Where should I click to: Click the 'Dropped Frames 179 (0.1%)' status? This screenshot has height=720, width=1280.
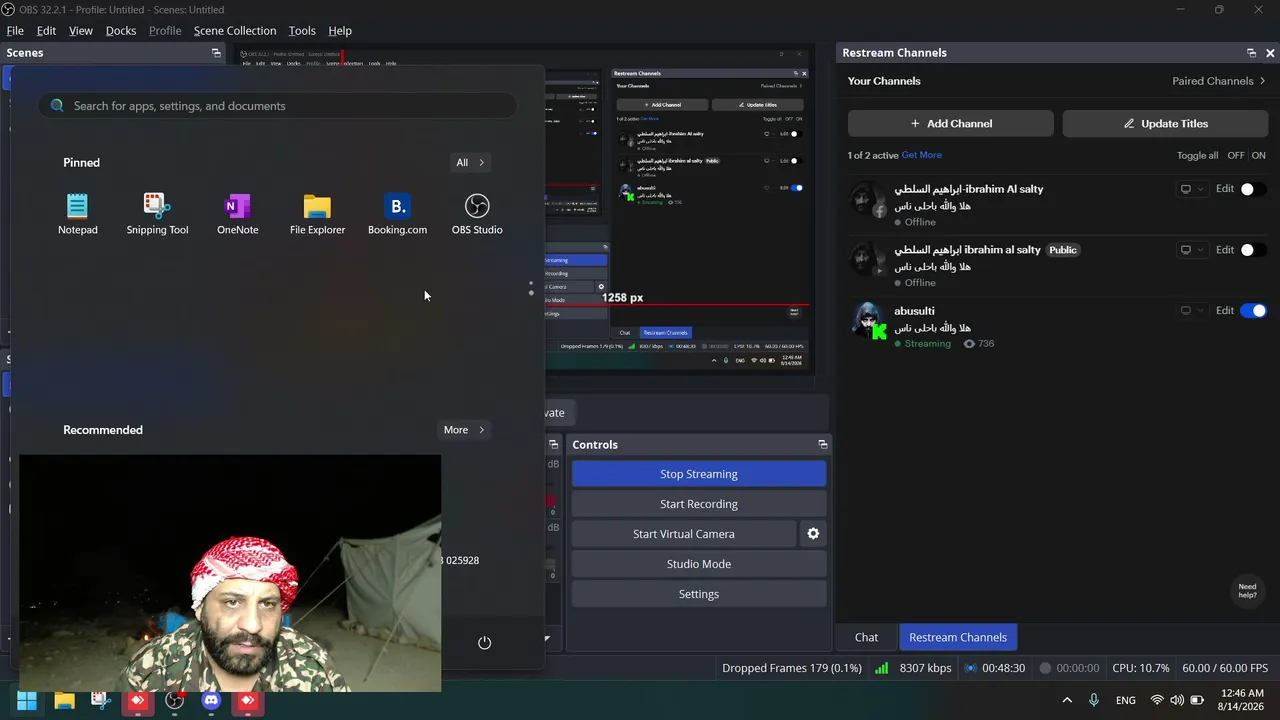pos(792,668)
